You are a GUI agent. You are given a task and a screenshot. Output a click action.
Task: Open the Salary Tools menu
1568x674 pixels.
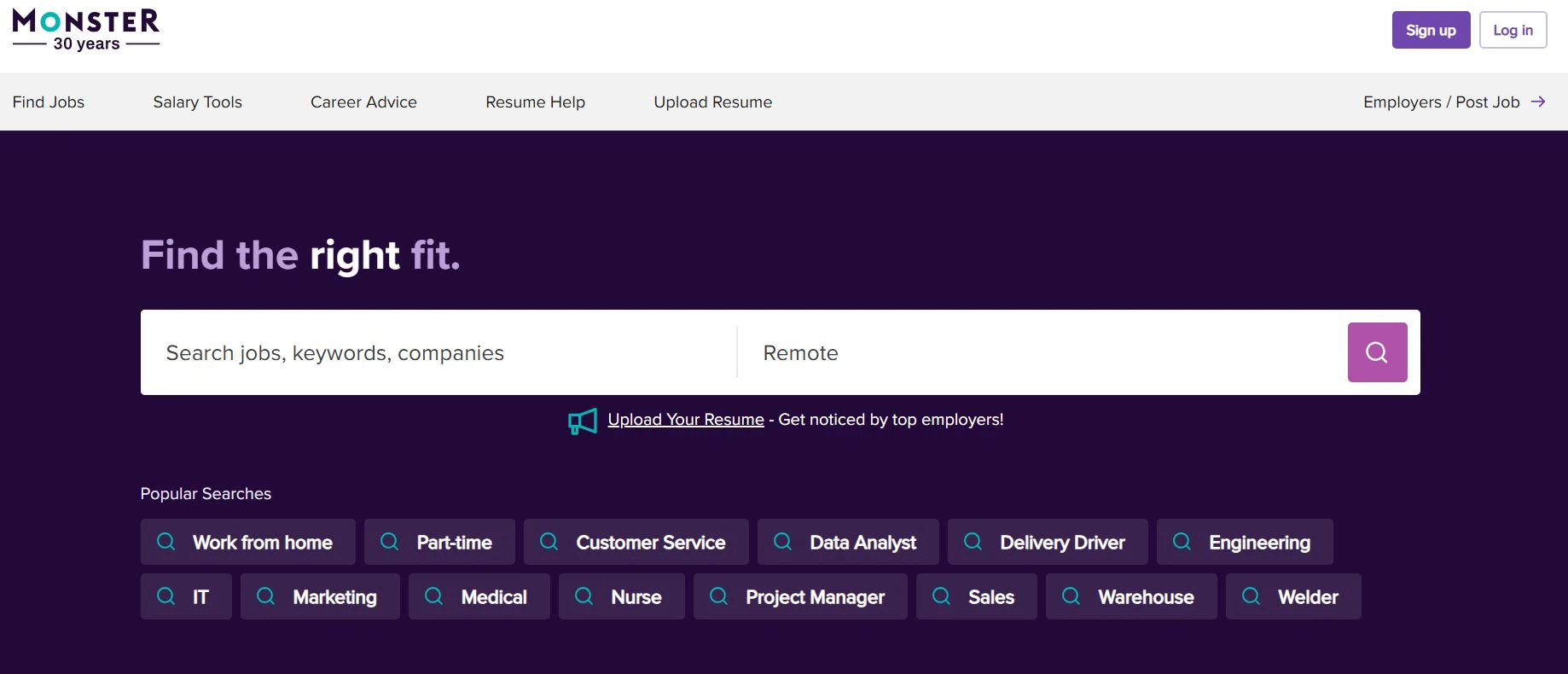coord(197,102)
